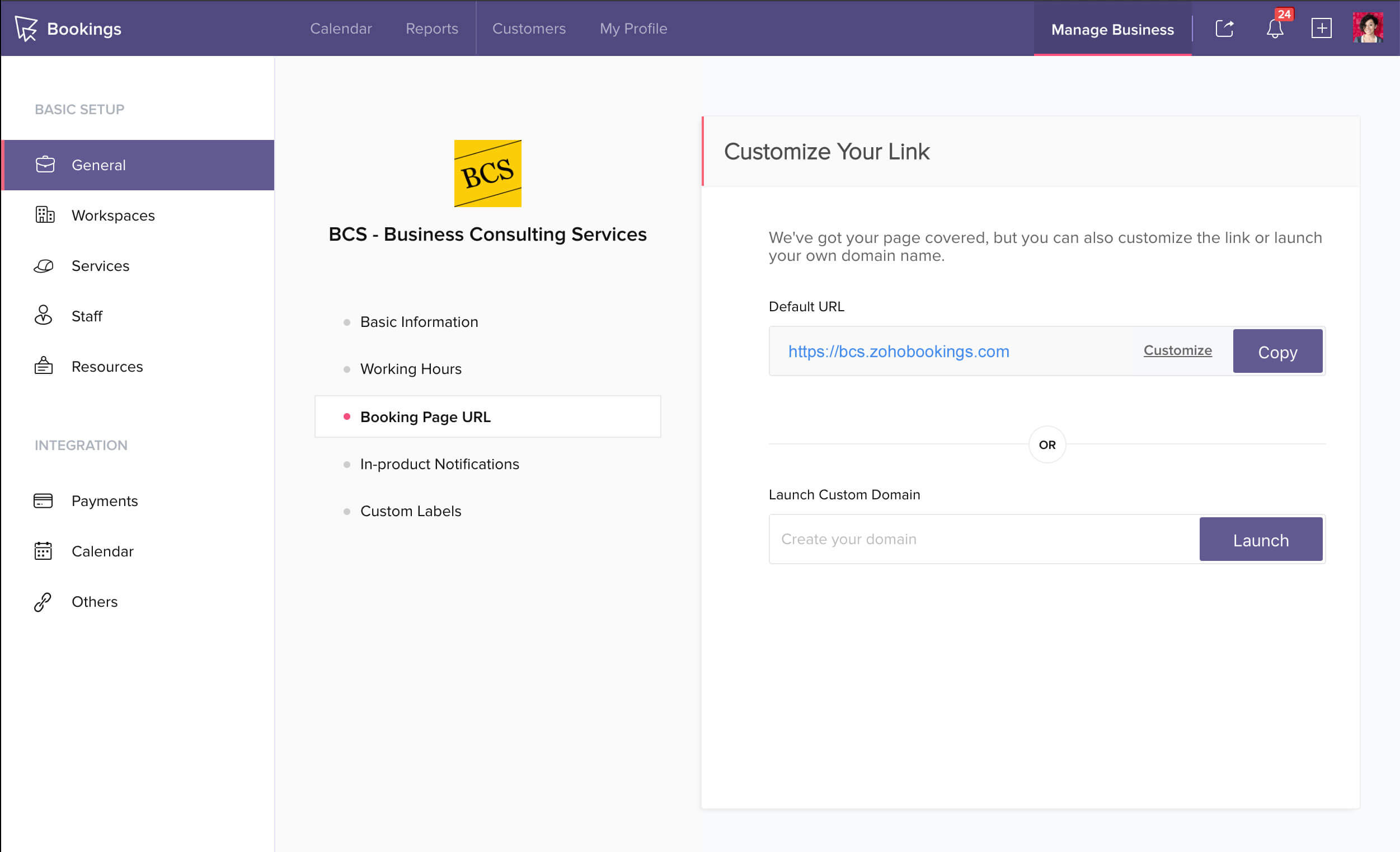This screenshot has width=1400, height=852.
Task: Open user profile avatar menu
Action: point(1368,29)
